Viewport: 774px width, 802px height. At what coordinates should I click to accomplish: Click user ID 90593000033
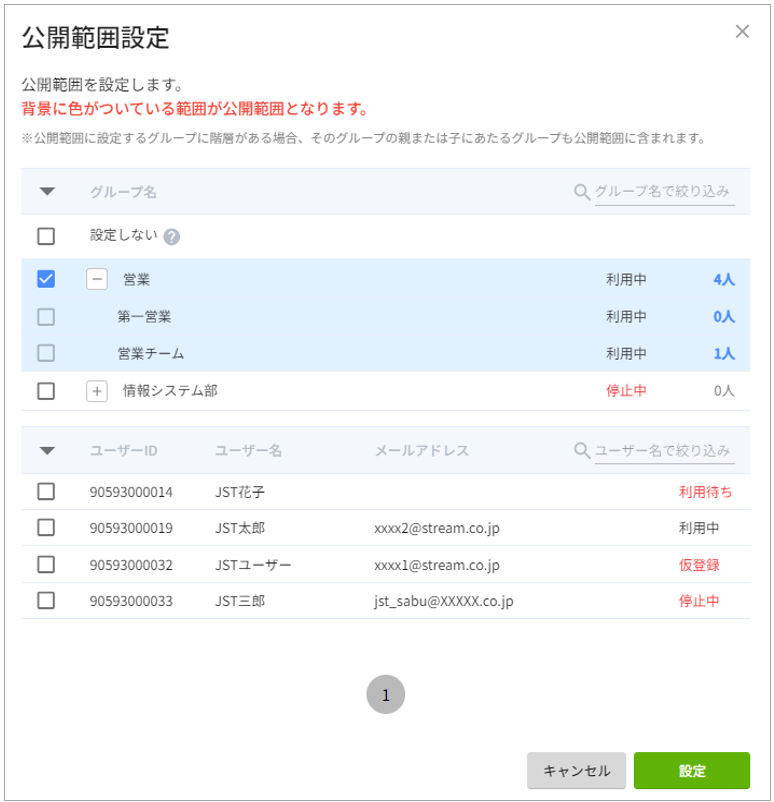(131, 601)
